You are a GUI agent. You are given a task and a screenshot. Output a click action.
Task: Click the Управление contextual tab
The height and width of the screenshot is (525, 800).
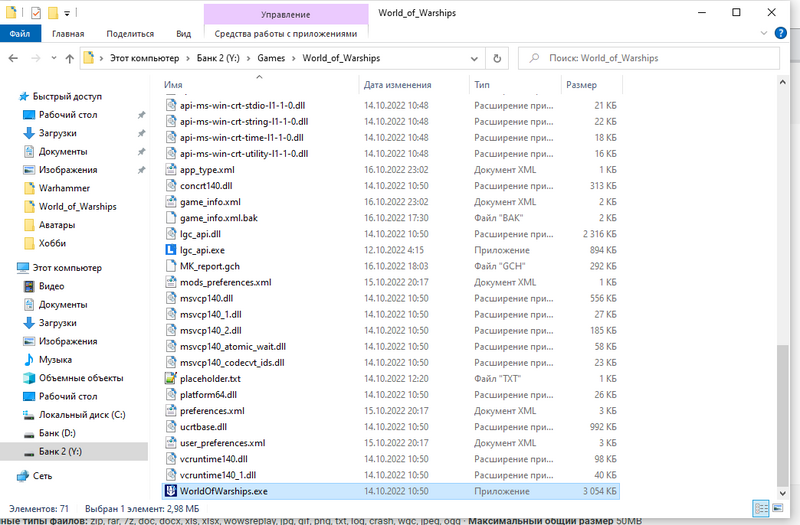click(x=286, y=14)
